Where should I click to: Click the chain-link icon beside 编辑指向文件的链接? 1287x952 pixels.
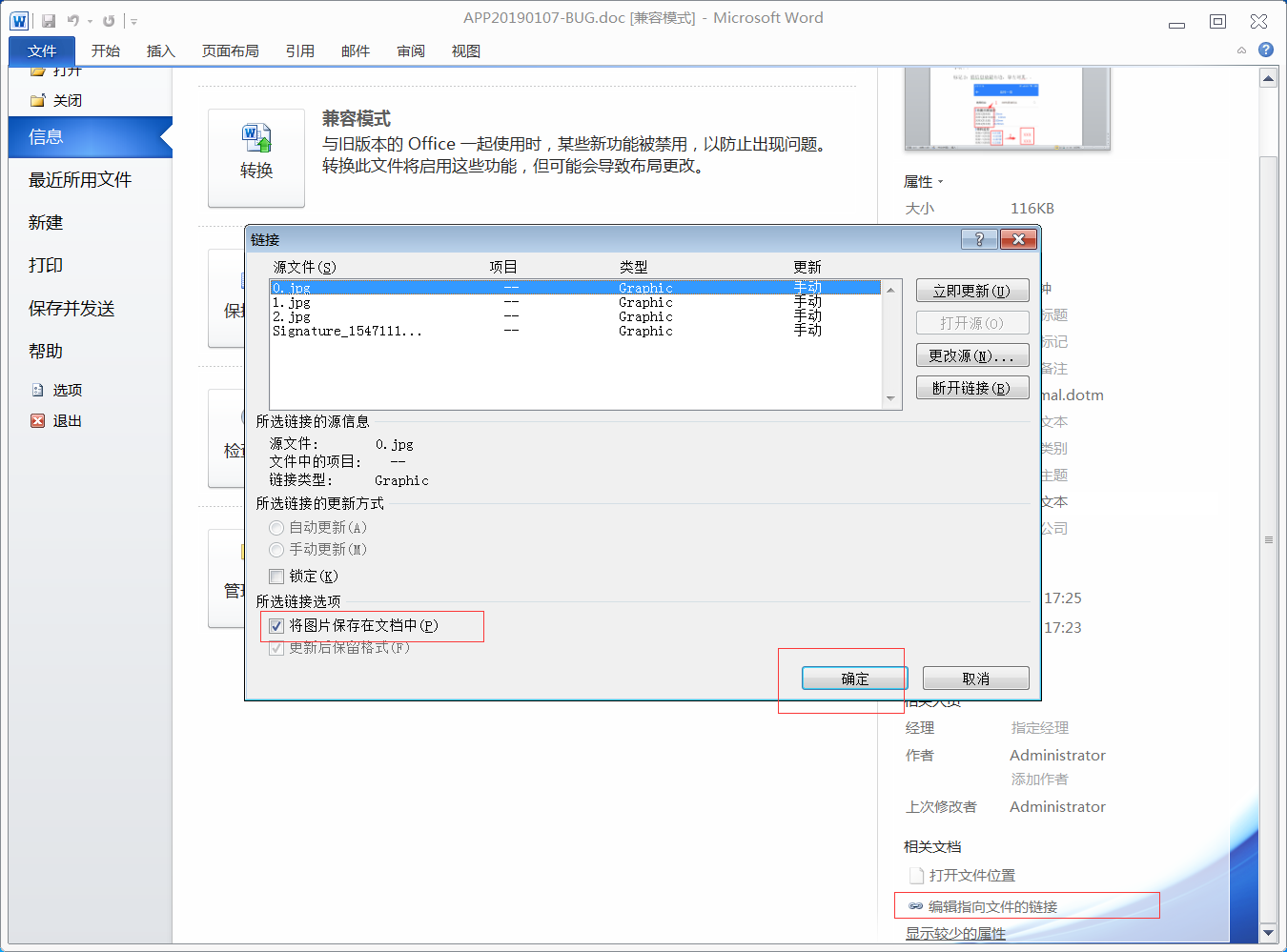[x=914, y=906]
